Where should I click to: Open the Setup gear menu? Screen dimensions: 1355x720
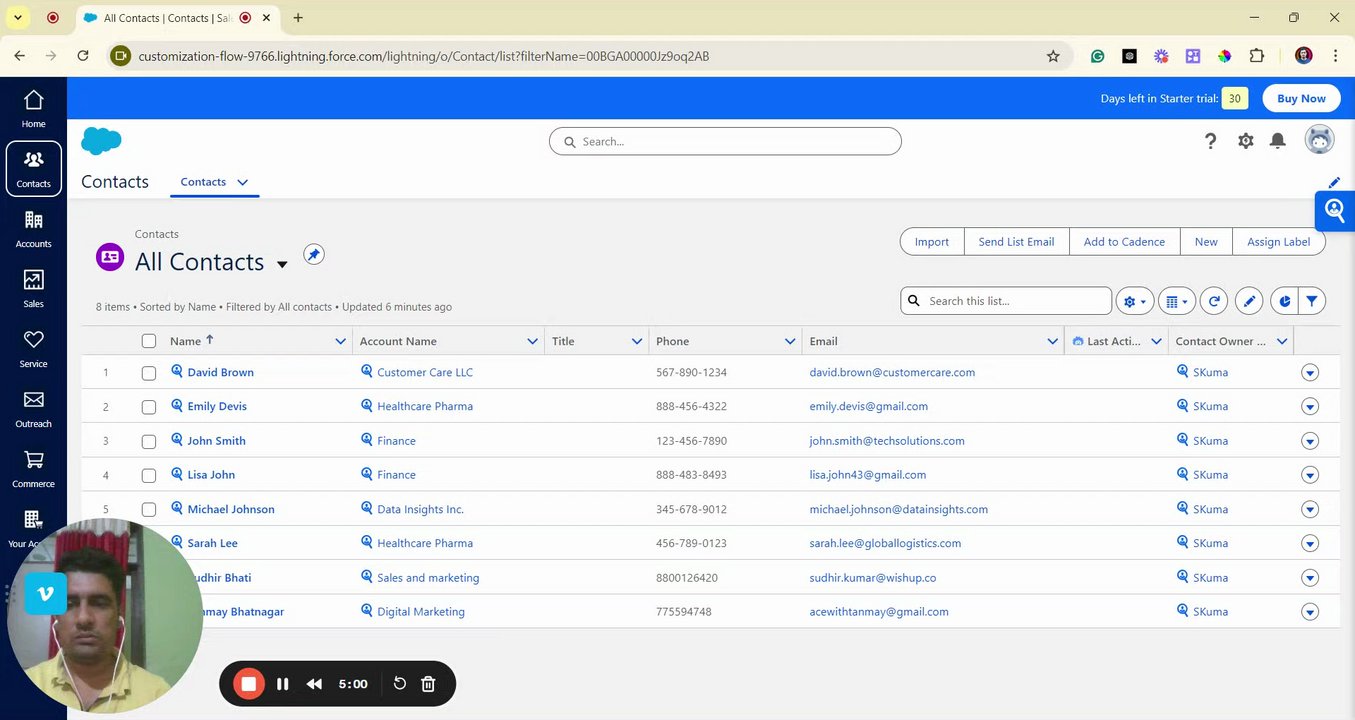pos(1245,141)
